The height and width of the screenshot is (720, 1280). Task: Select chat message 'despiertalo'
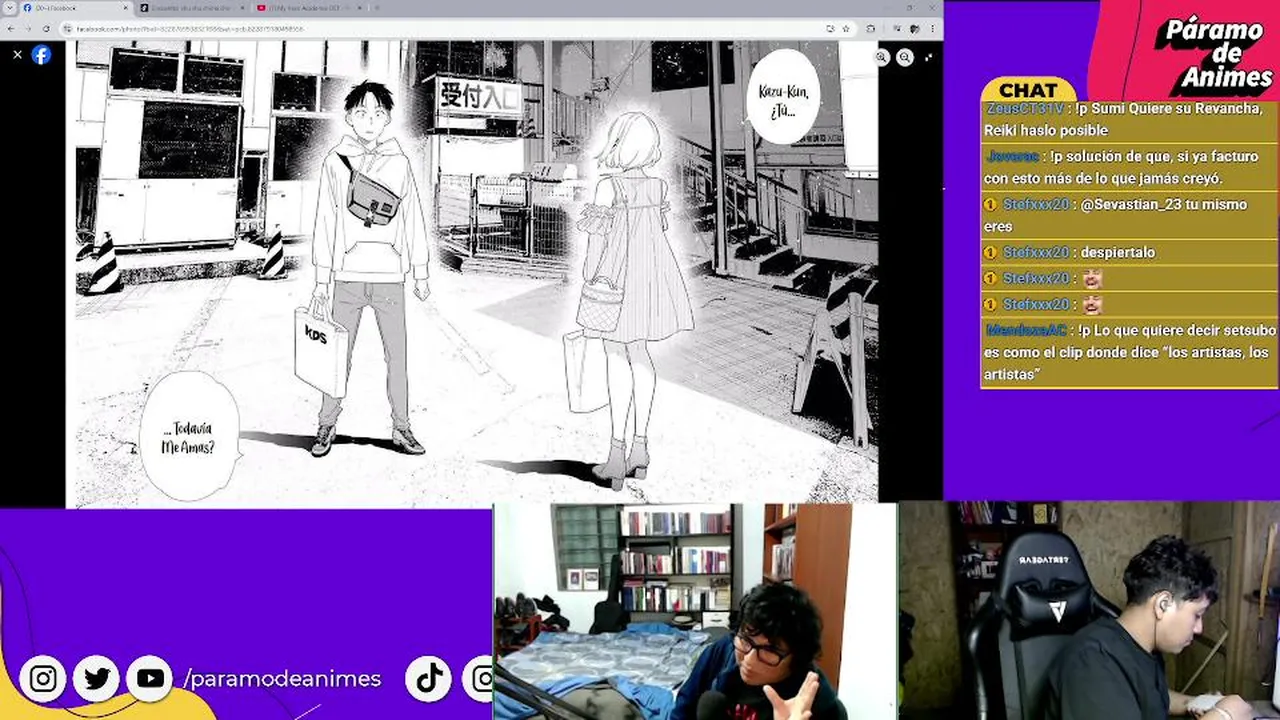point(1117,252)
